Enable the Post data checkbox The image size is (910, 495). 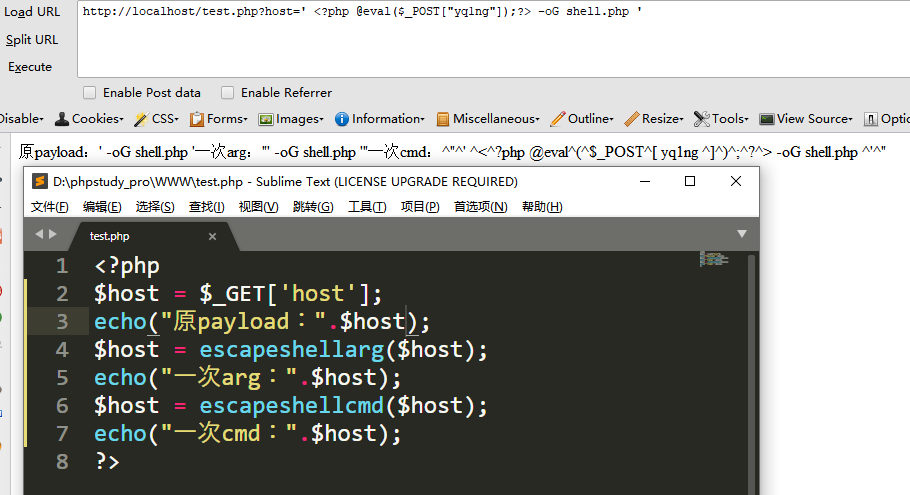click(x=89, y=92)
